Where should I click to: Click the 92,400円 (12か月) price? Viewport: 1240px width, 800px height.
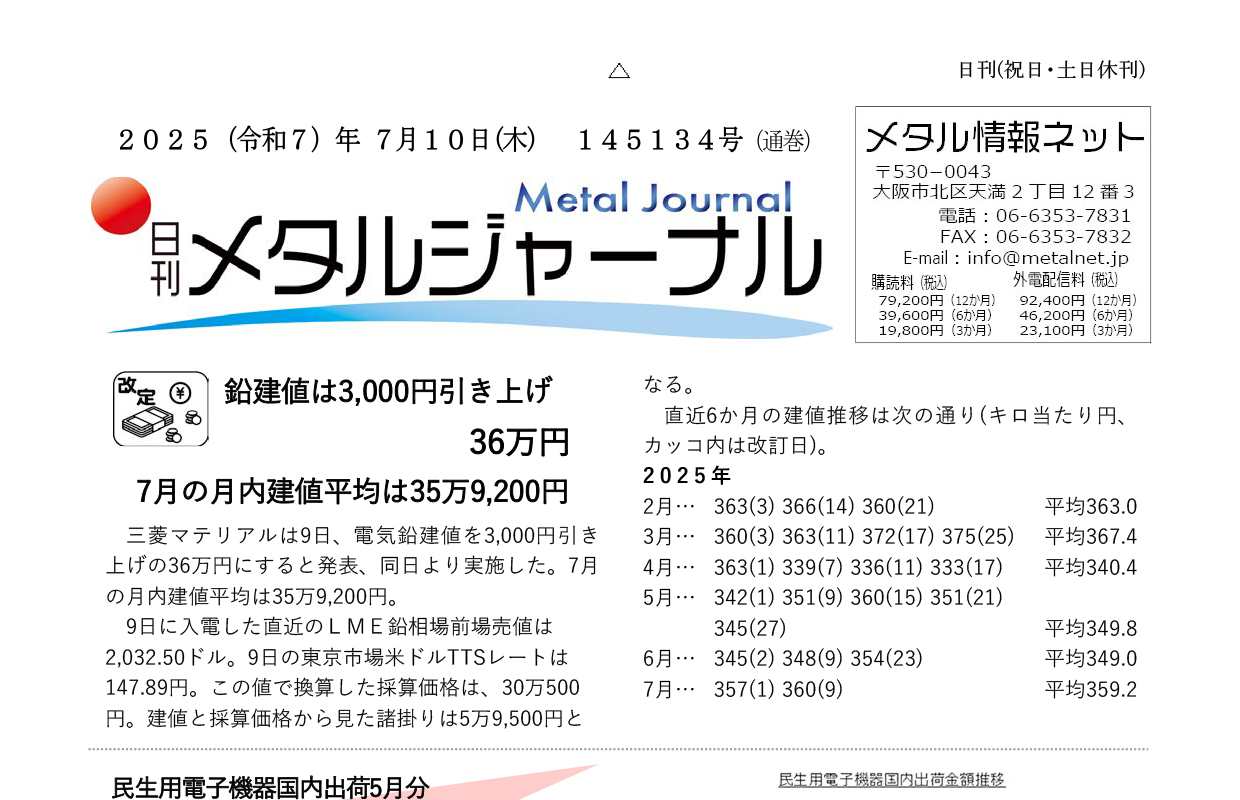(1078, 300)
